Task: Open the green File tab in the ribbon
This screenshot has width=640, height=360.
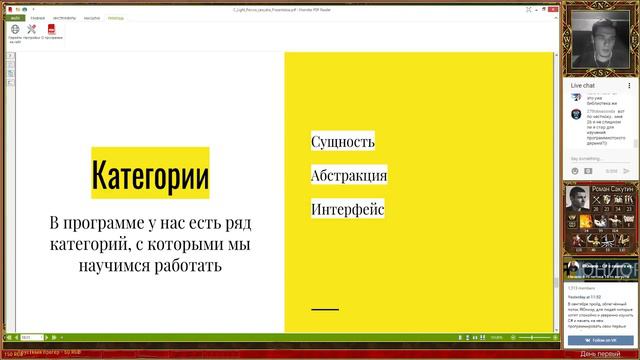Action: coord(15,18)
